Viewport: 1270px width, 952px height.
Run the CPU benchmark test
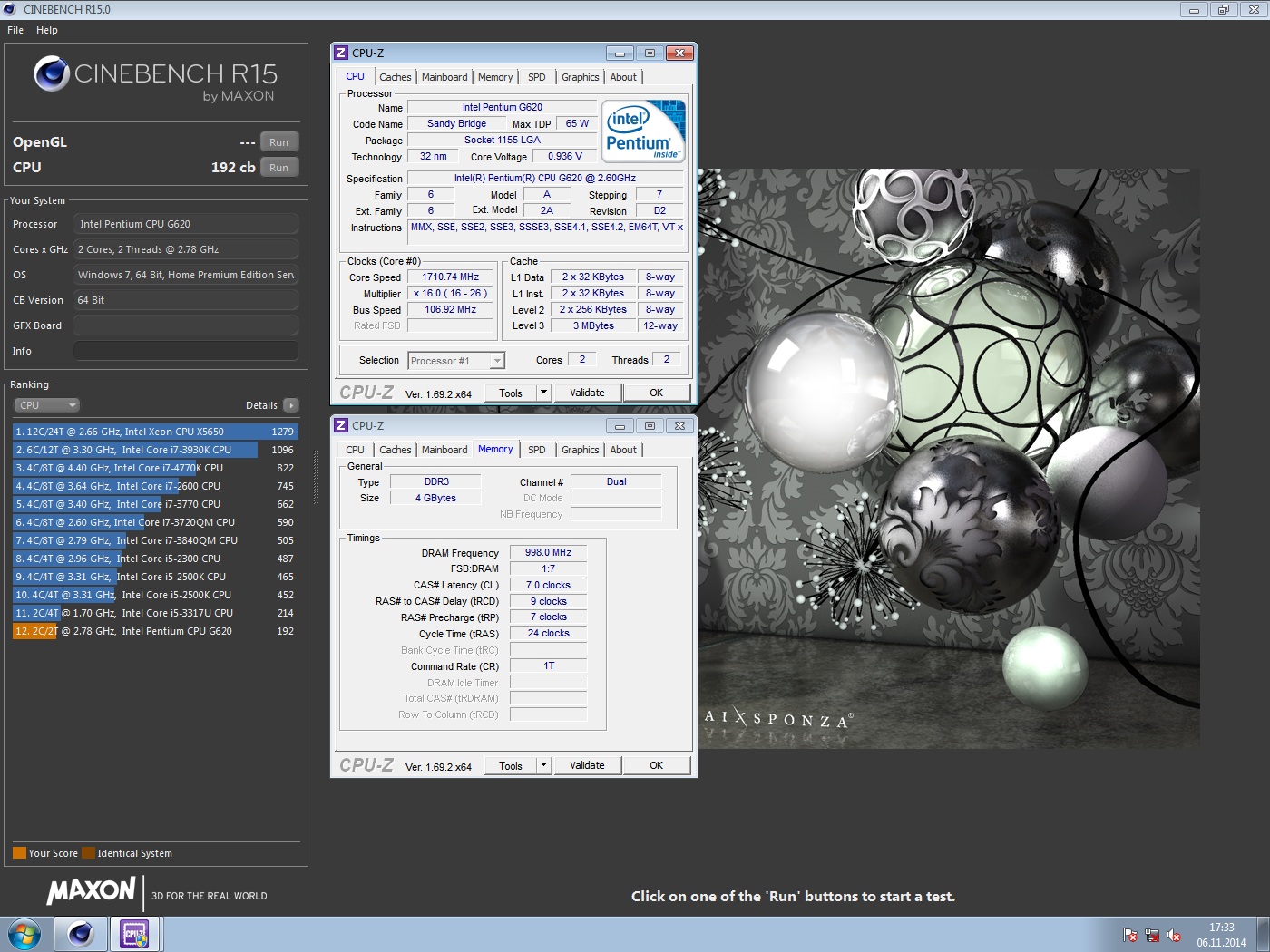coord(279,168)
